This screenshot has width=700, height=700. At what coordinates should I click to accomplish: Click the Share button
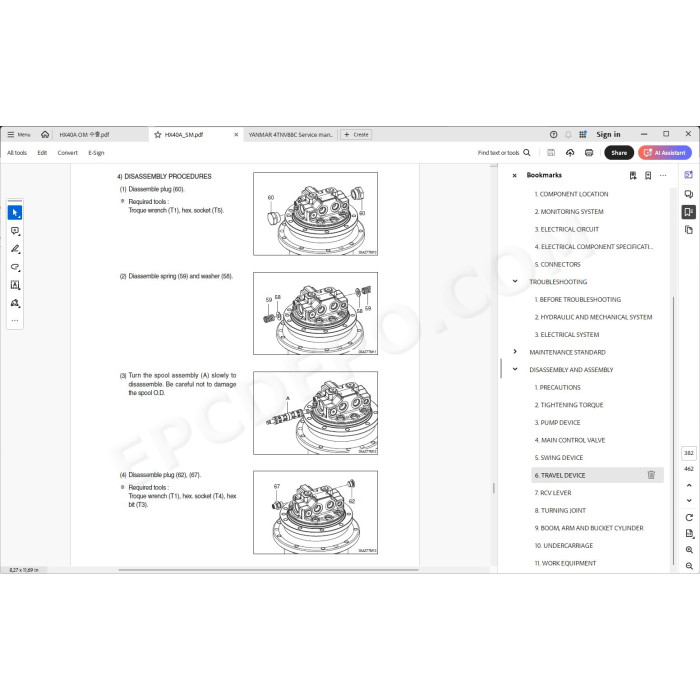(619, 153)
